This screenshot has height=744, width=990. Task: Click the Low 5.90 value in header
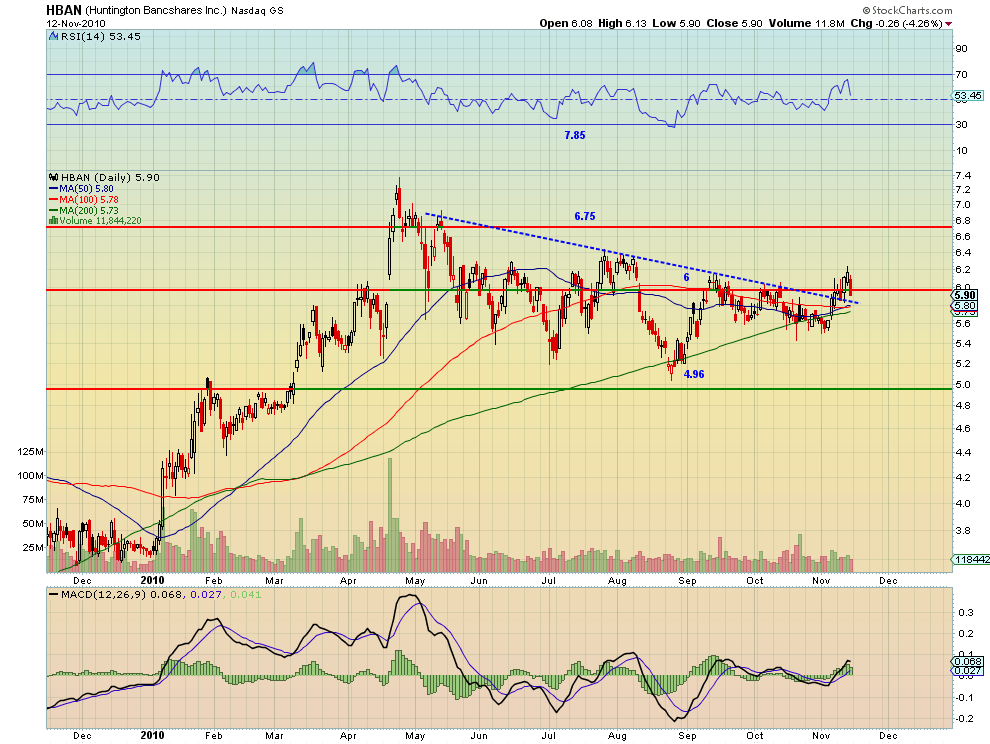[x=676, y=23]
